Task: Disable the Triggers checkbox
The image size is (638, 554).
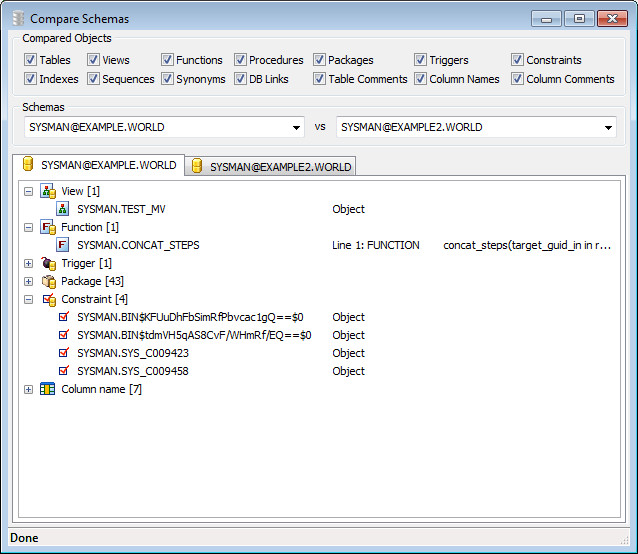Action: (x=420, y=59)
